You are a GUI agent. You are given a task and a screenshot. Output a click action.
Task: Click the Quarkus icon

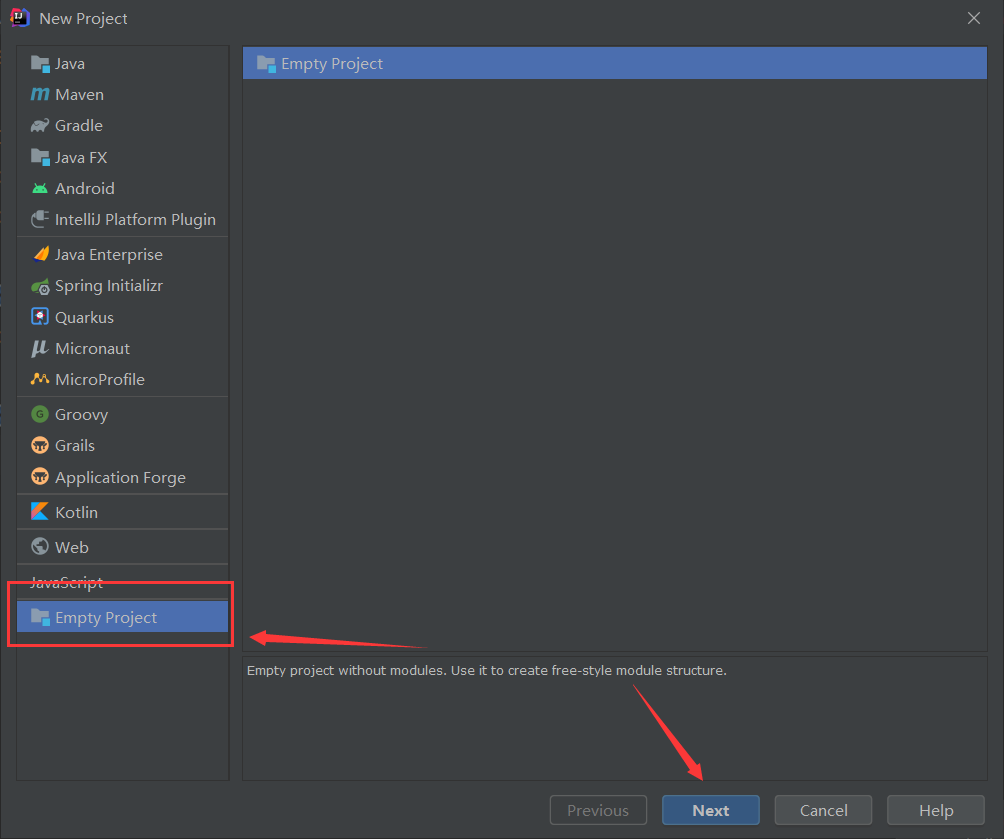click(40, 317)
